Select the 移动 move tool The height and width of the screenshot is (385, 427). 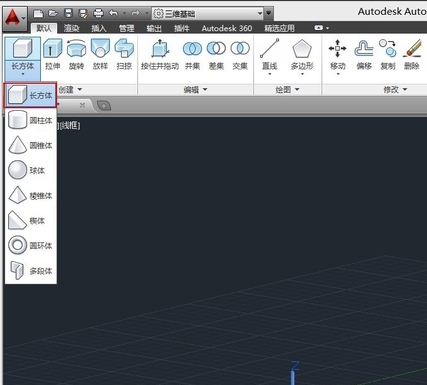338,55
